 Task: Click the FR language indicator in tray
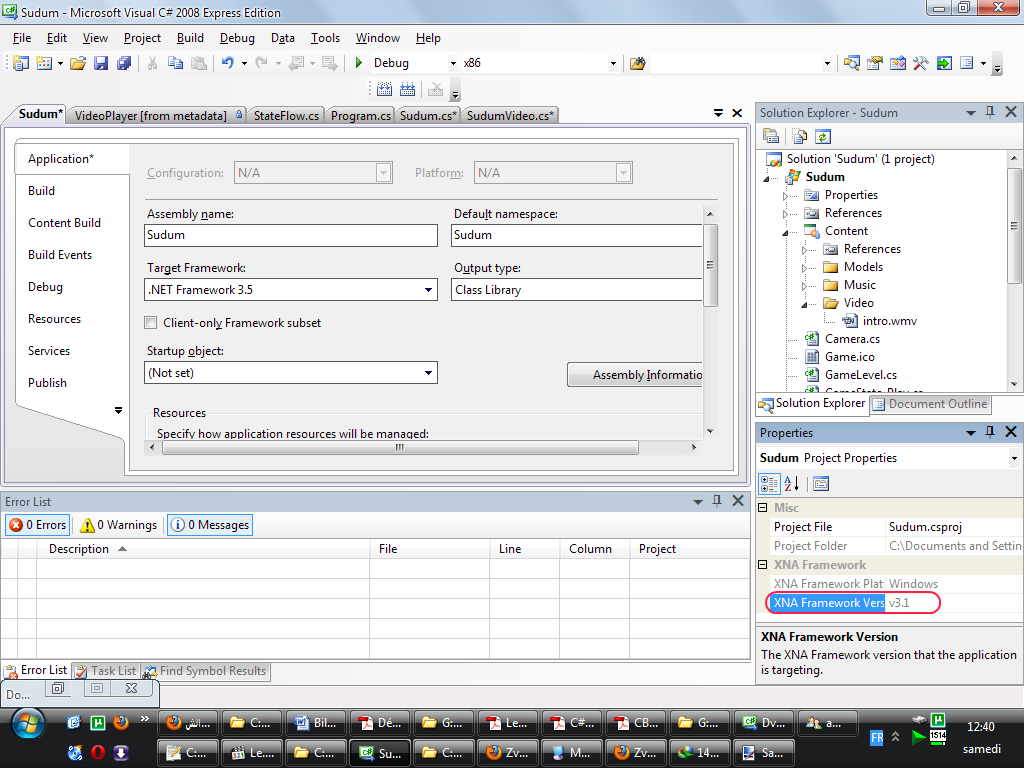click(876, 738)
